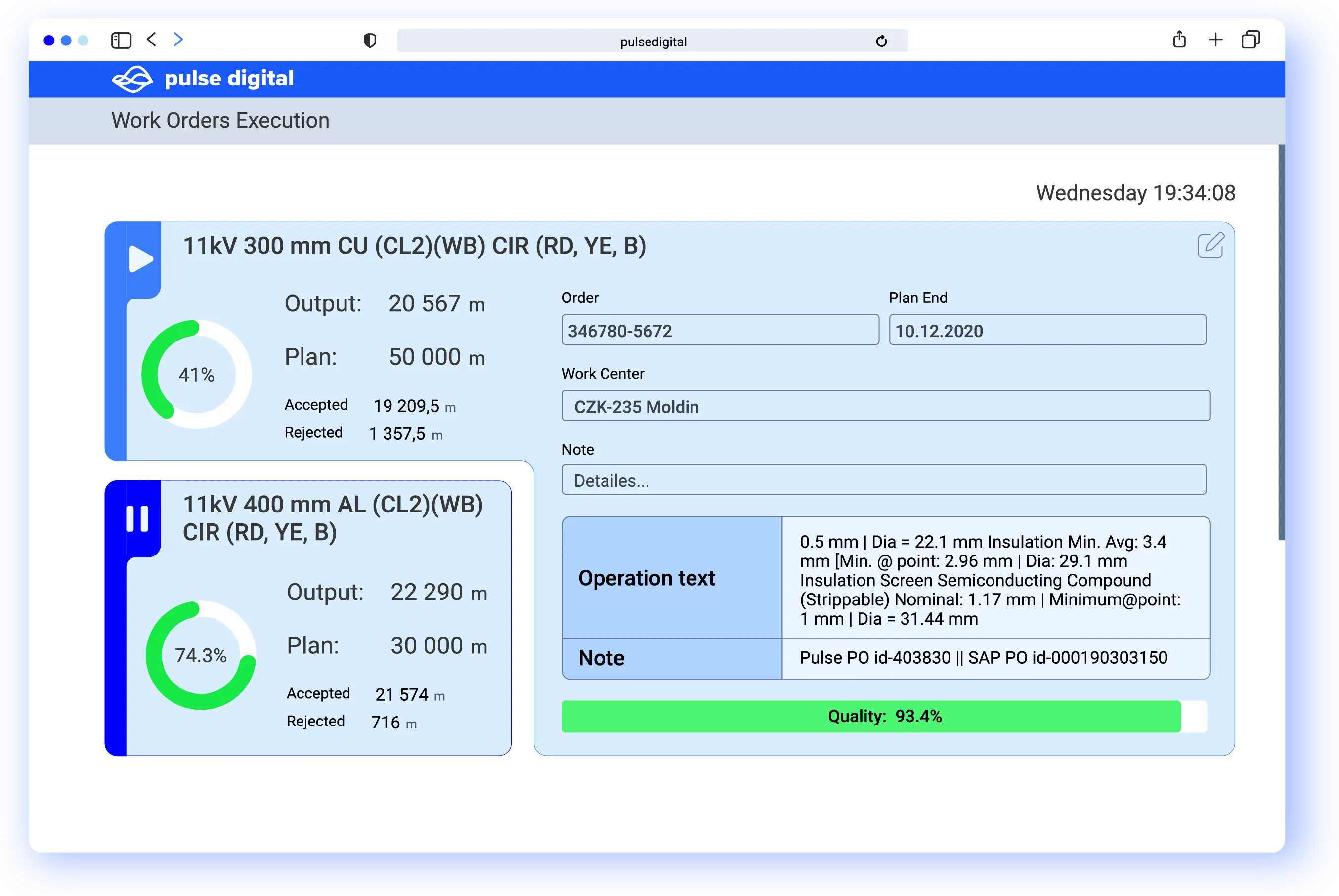1339x896 pixels.
Task: Open the browser share icon
Action: tap(1179, 40)
